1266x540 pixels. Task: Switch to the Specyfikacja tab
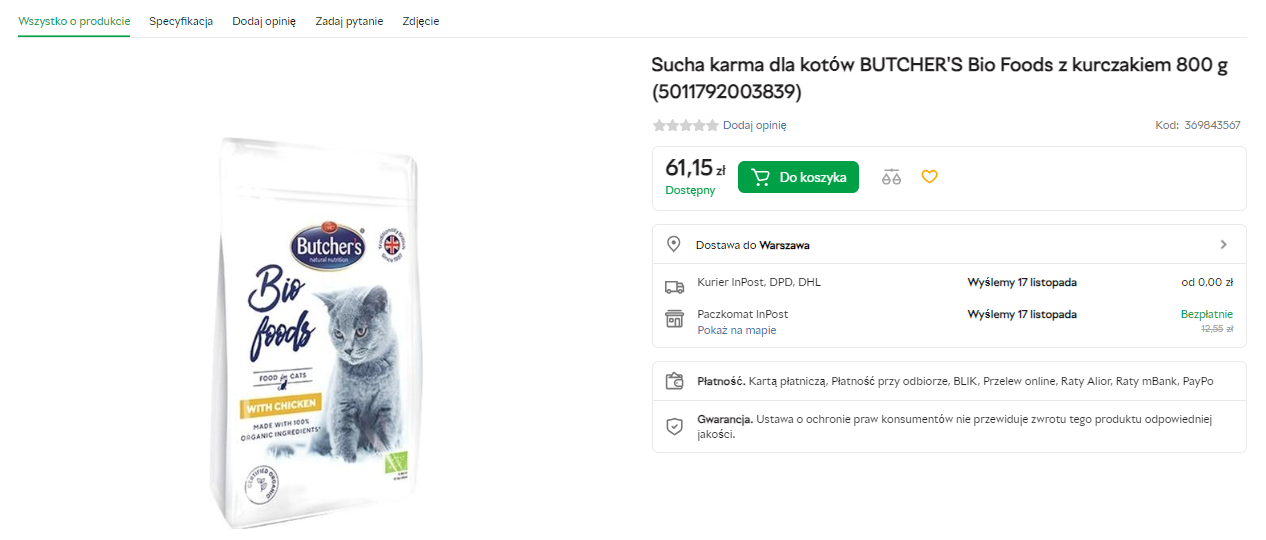pos(181,21)
